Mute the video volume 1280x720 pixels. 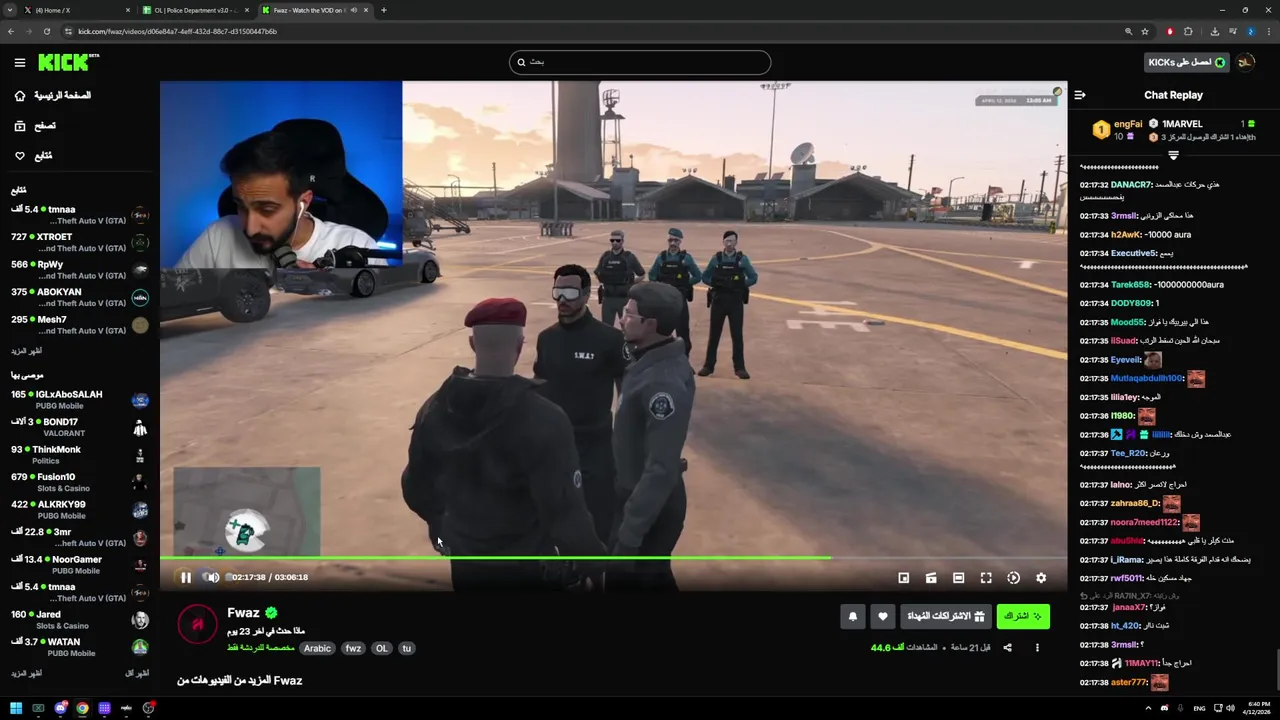(x=212, y=577)
